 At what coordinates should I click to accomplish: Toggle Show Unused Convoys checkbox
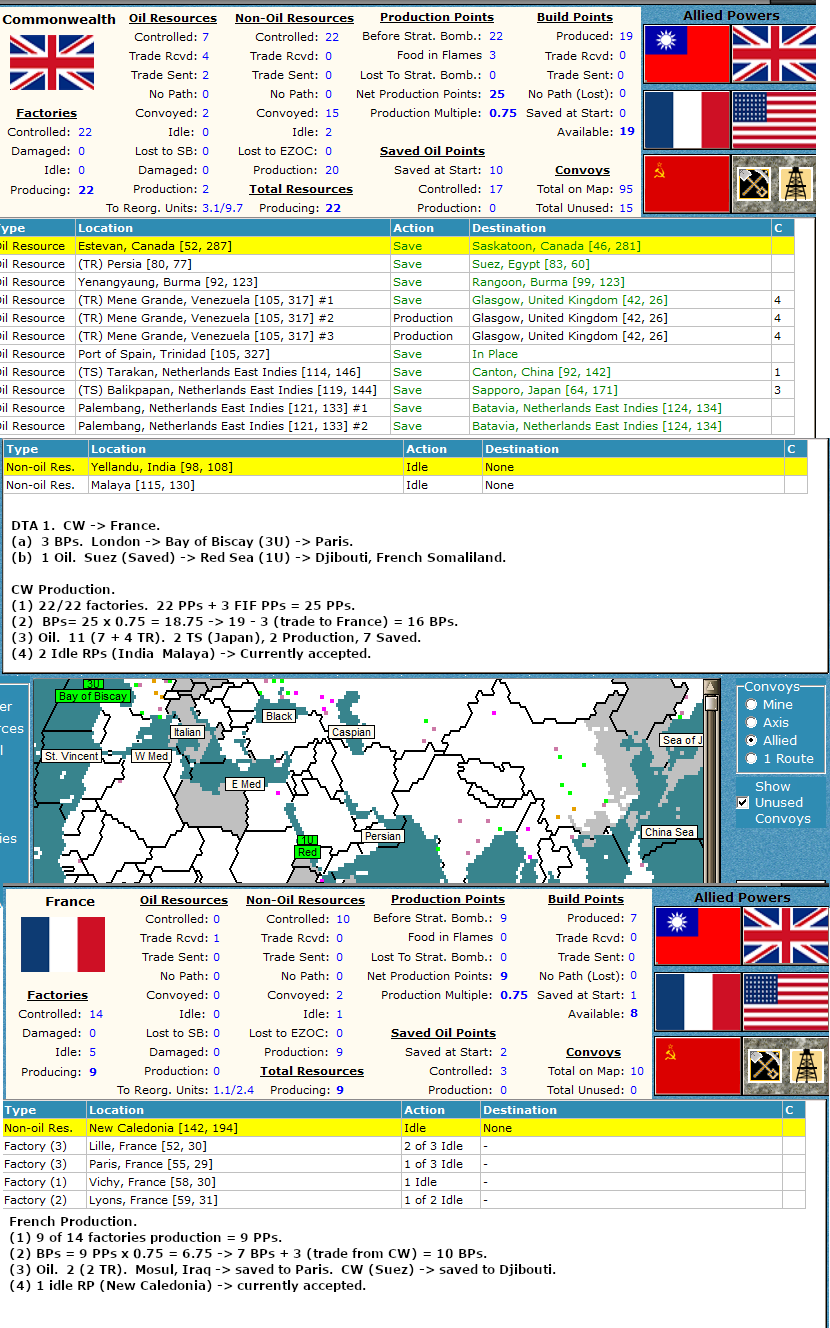click(x=743, y=802)
